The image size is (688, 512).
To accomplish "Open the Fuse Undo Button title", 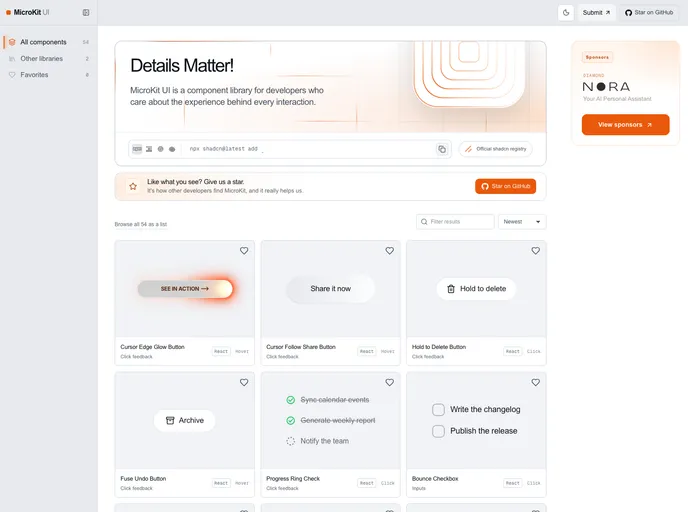I will pos(143,479).
